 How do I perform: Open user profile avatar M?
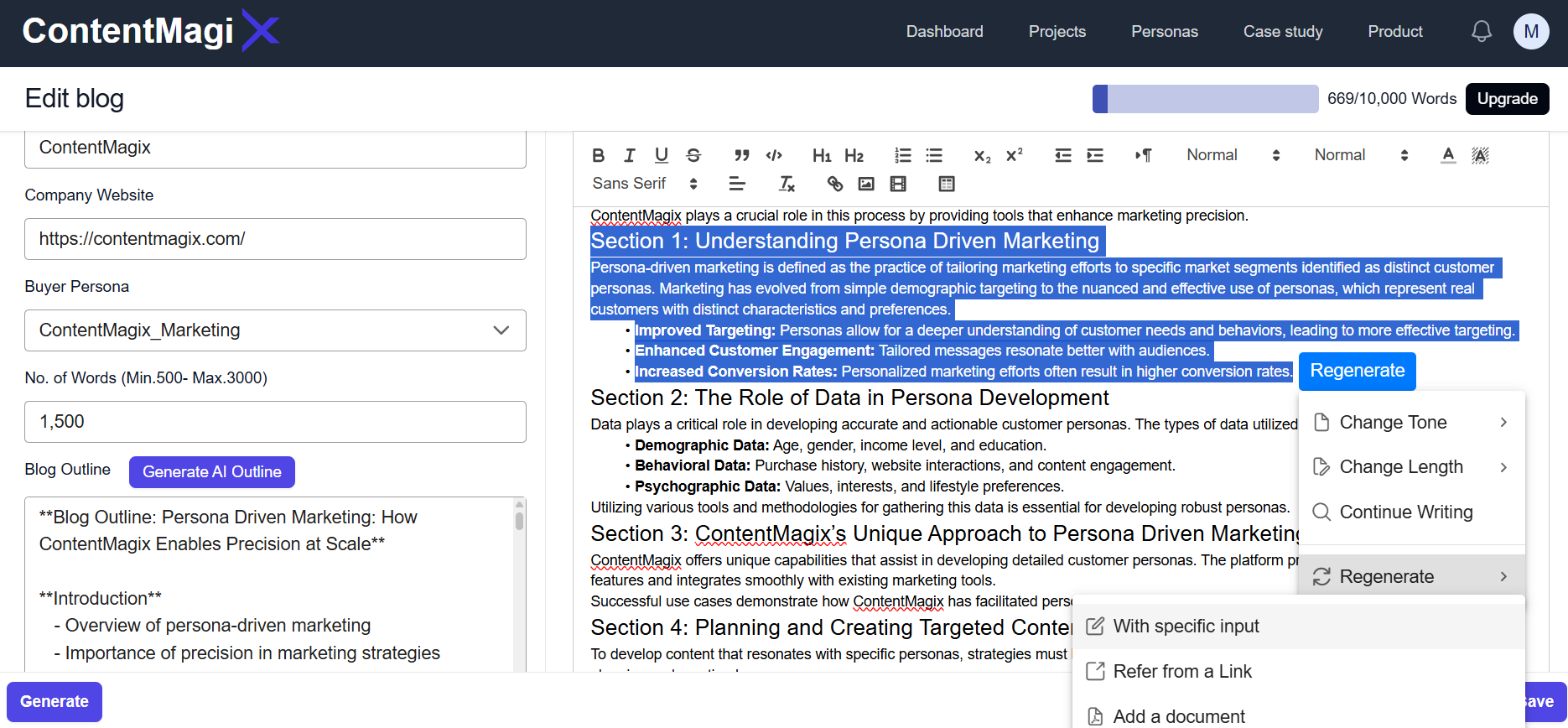(x=1531, y=32)
